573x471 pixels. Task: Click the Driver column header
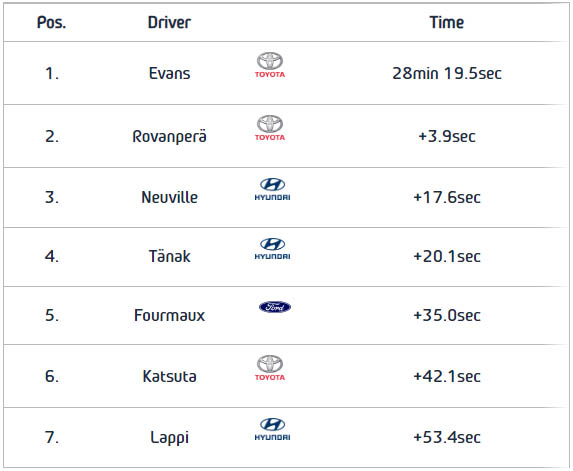(169, 23)
